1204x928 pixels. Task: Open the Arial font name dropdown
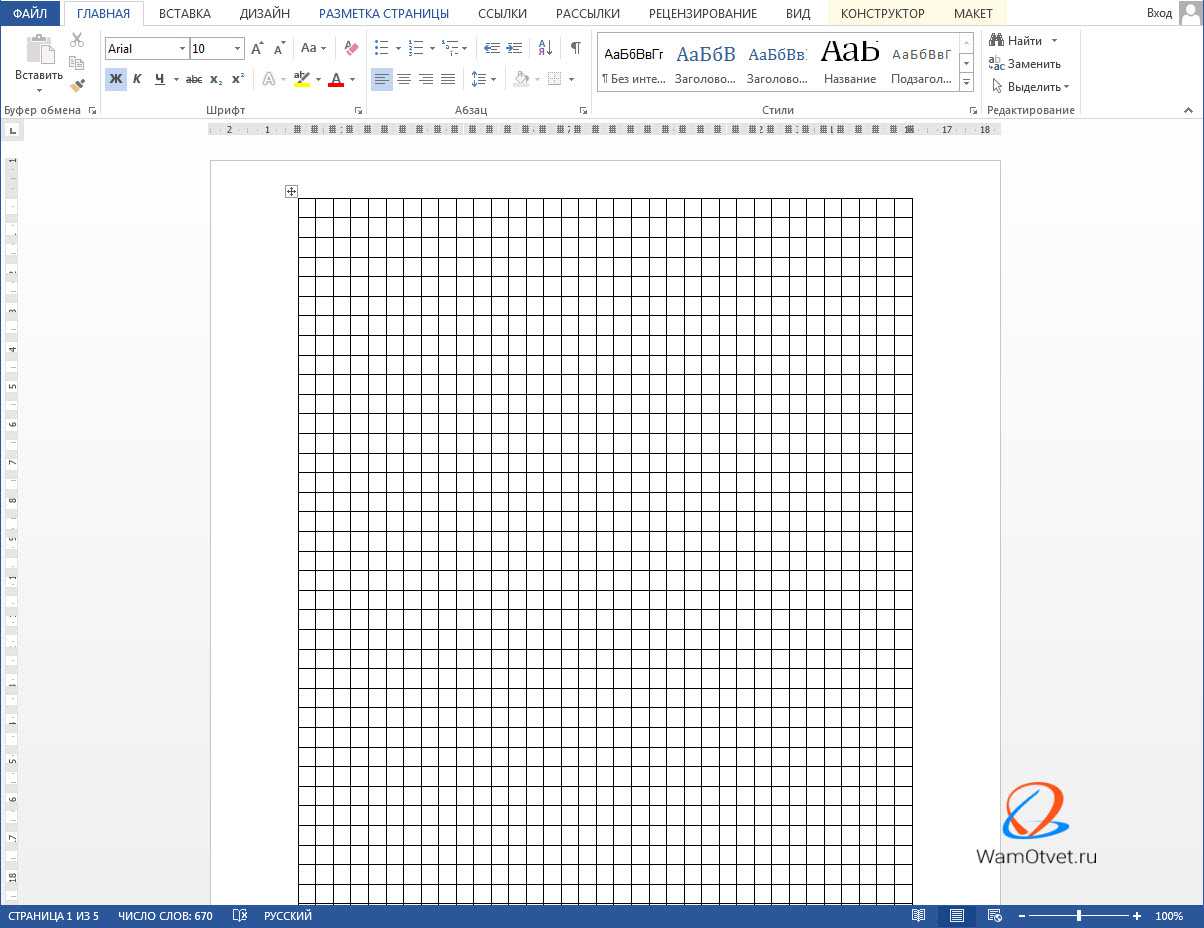pos(182,49)
